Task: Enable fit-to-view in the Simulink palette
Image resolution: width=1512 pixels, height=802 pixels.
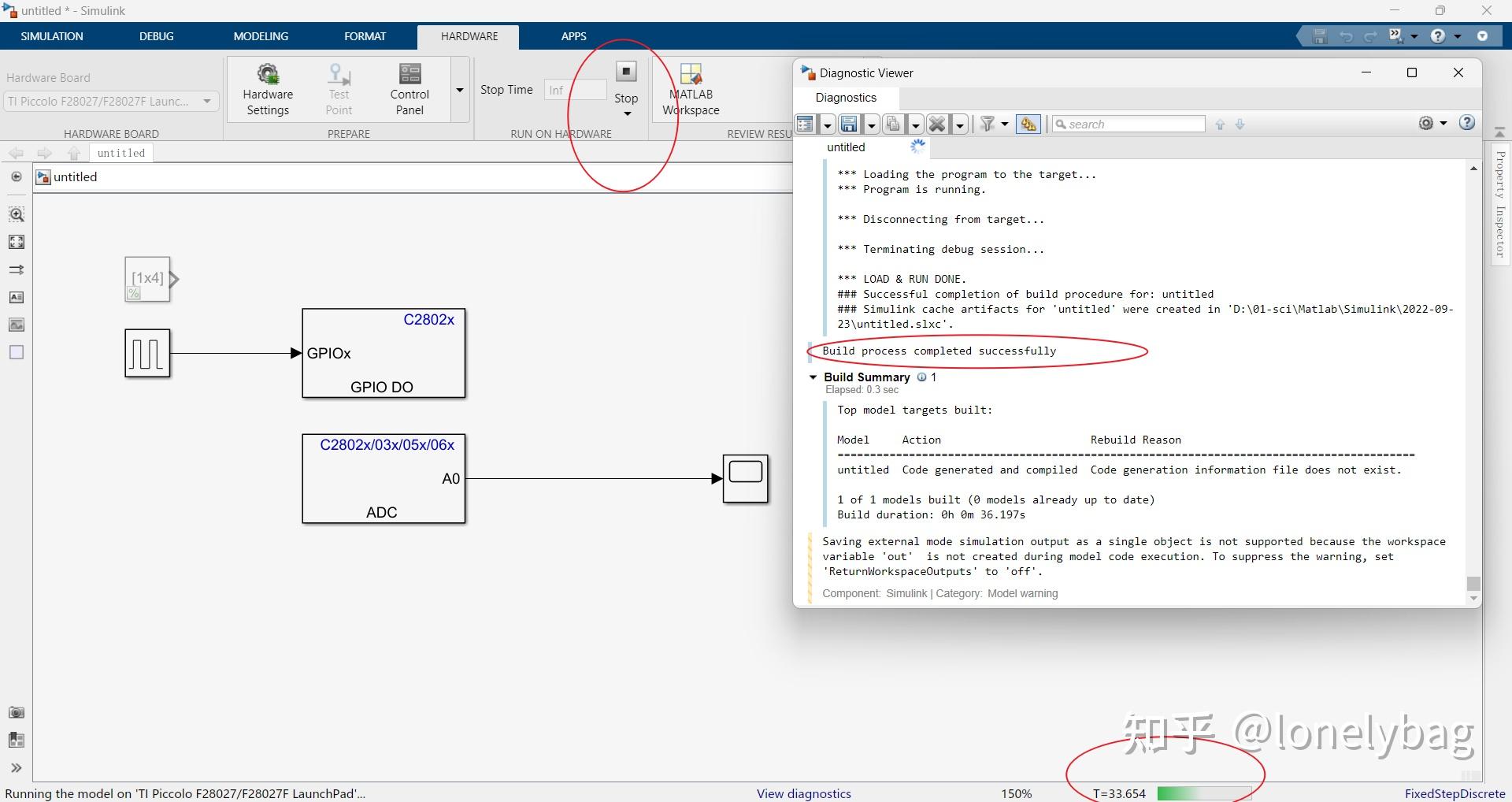Action: [16, 242]
